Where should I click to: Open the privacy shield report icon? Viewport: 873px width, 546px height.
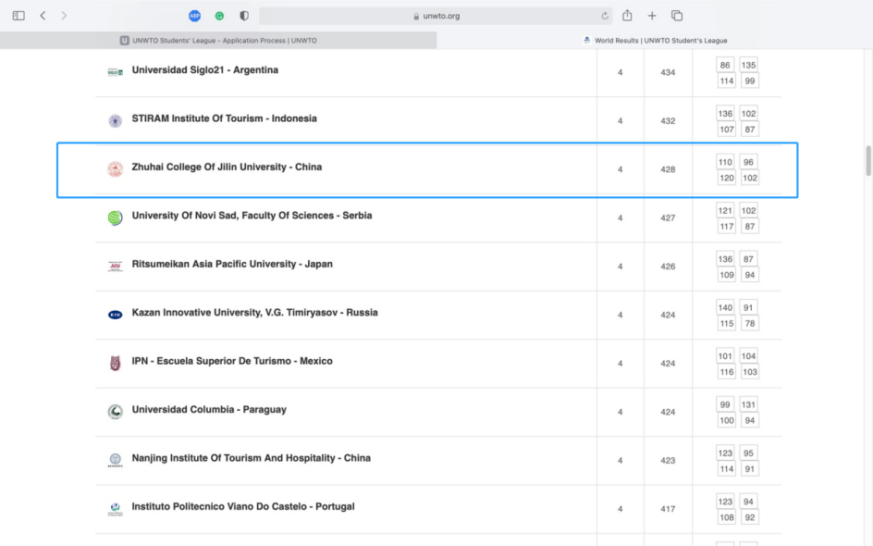[x=244, y=16]
